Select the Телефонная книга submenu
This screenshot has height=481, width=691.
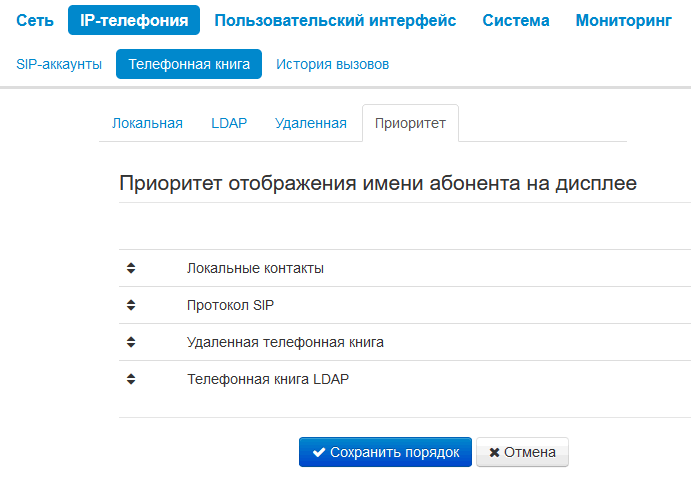click(189, 64)
